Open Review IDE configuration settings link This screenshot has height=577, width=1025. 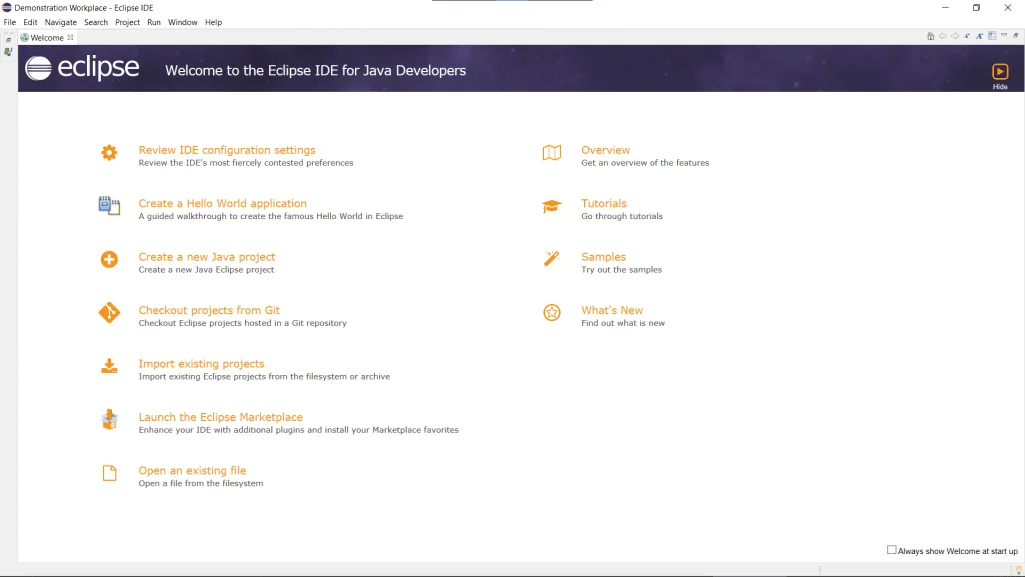227,150
